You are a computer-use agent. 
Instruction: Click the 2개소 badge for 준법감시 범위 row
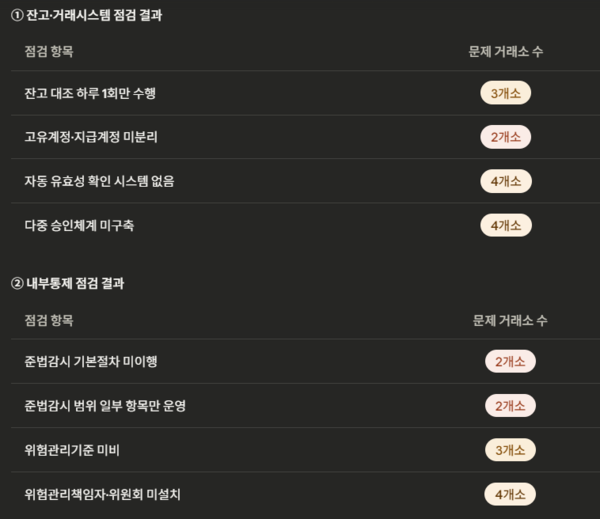510,406
